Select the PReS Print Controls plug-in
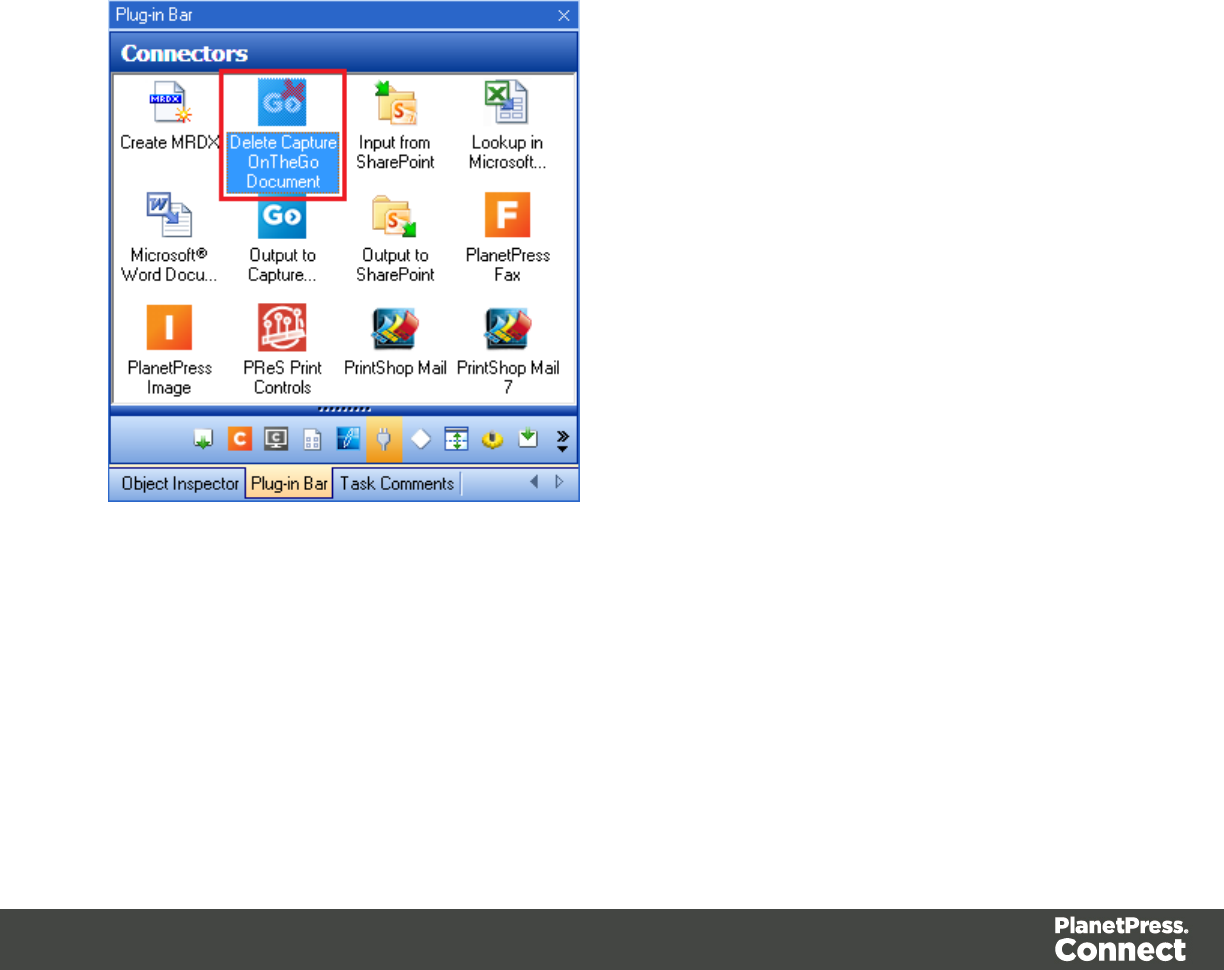 pos(282,351)
